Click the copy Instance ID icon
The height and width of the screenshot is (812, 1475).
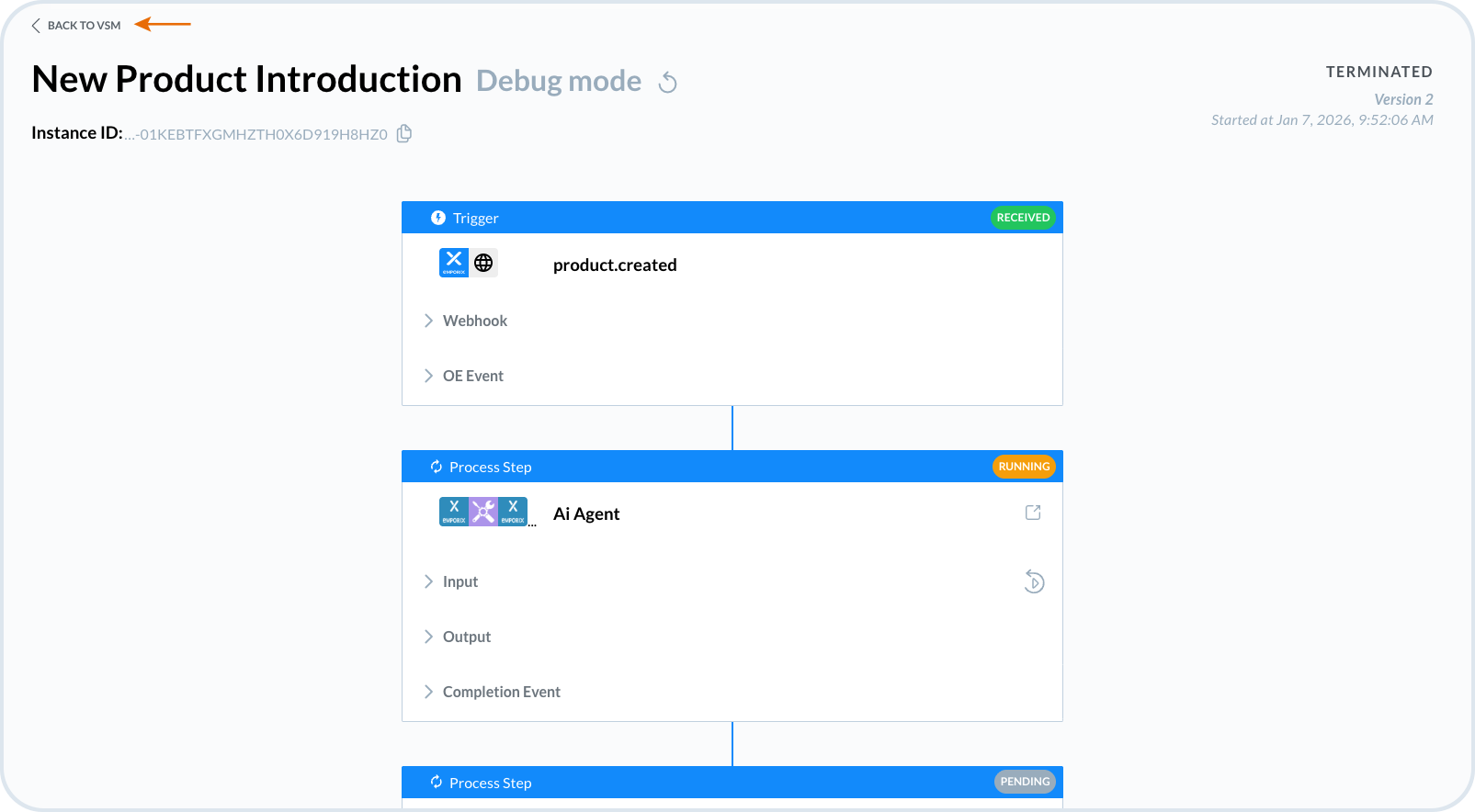404,134
